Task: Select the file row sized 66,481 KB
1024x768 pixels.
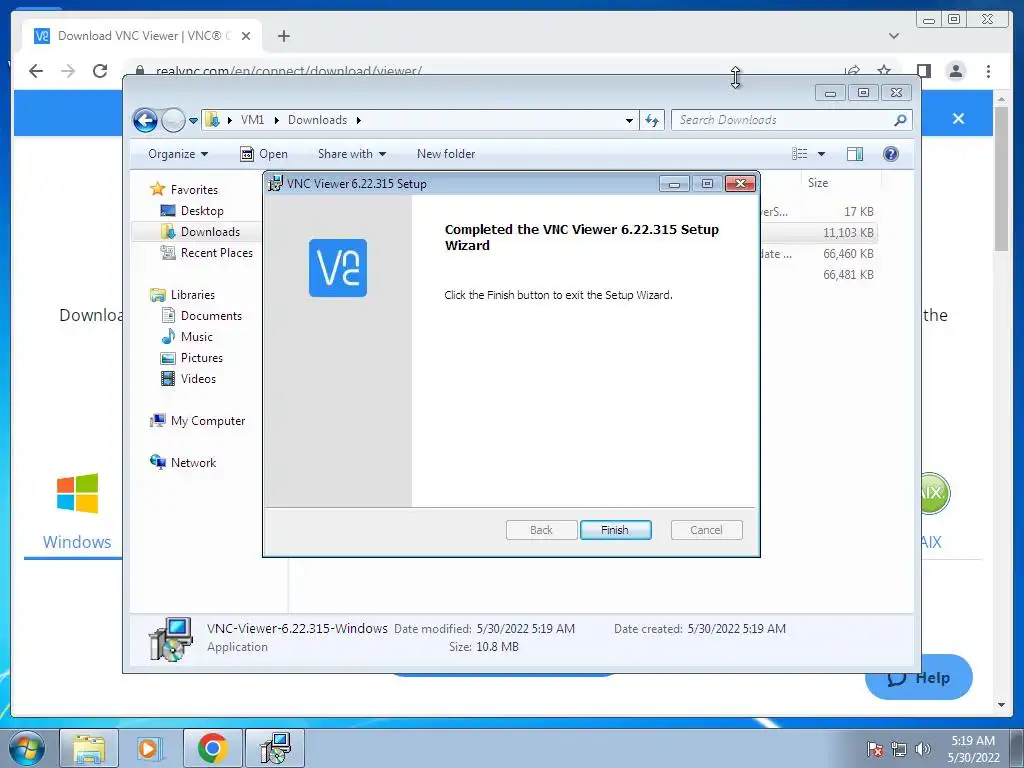Action: [818, 275]
